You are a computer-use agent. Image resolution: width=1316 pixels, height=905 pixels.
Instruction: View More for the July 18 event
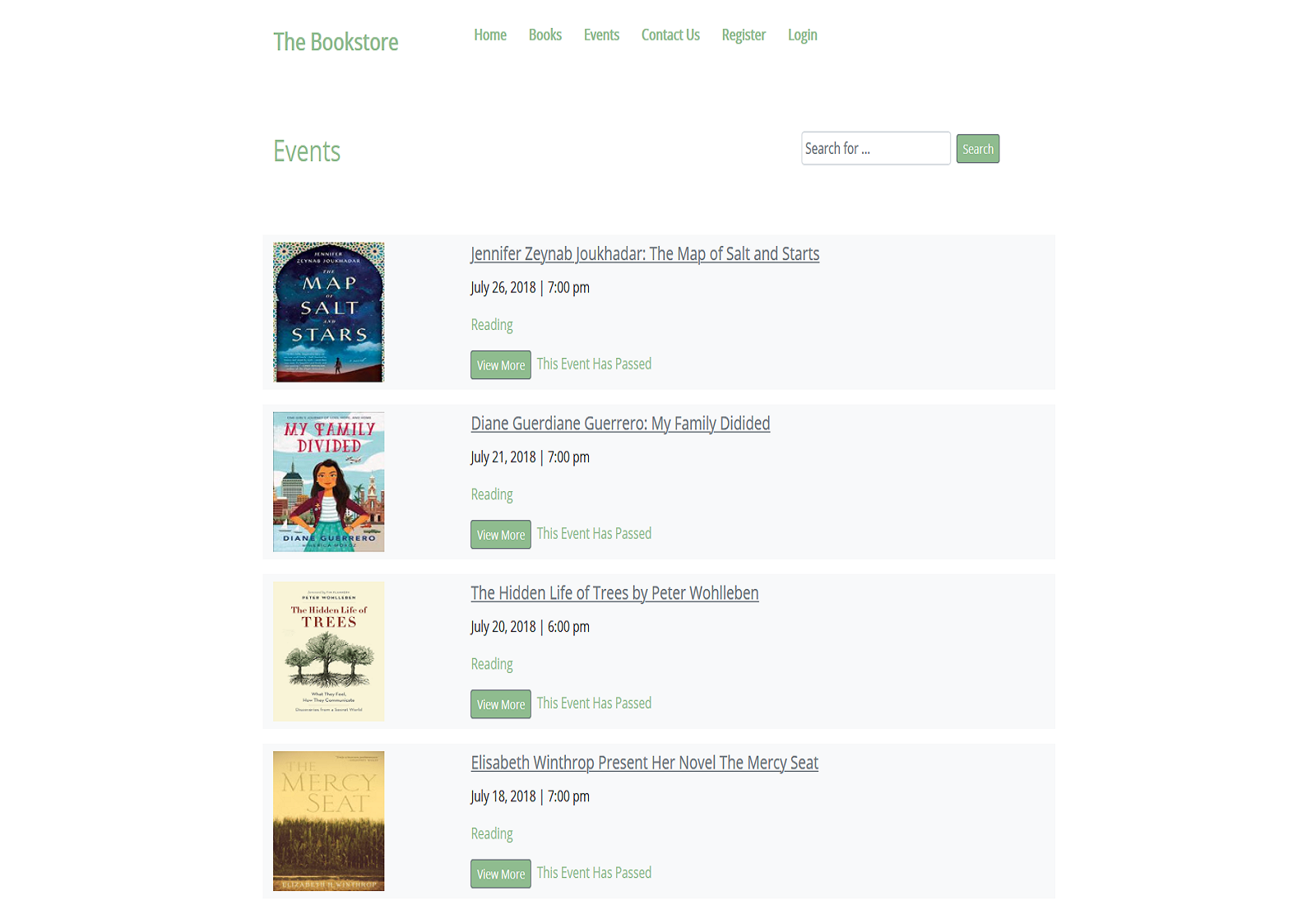tap(501, 874)
